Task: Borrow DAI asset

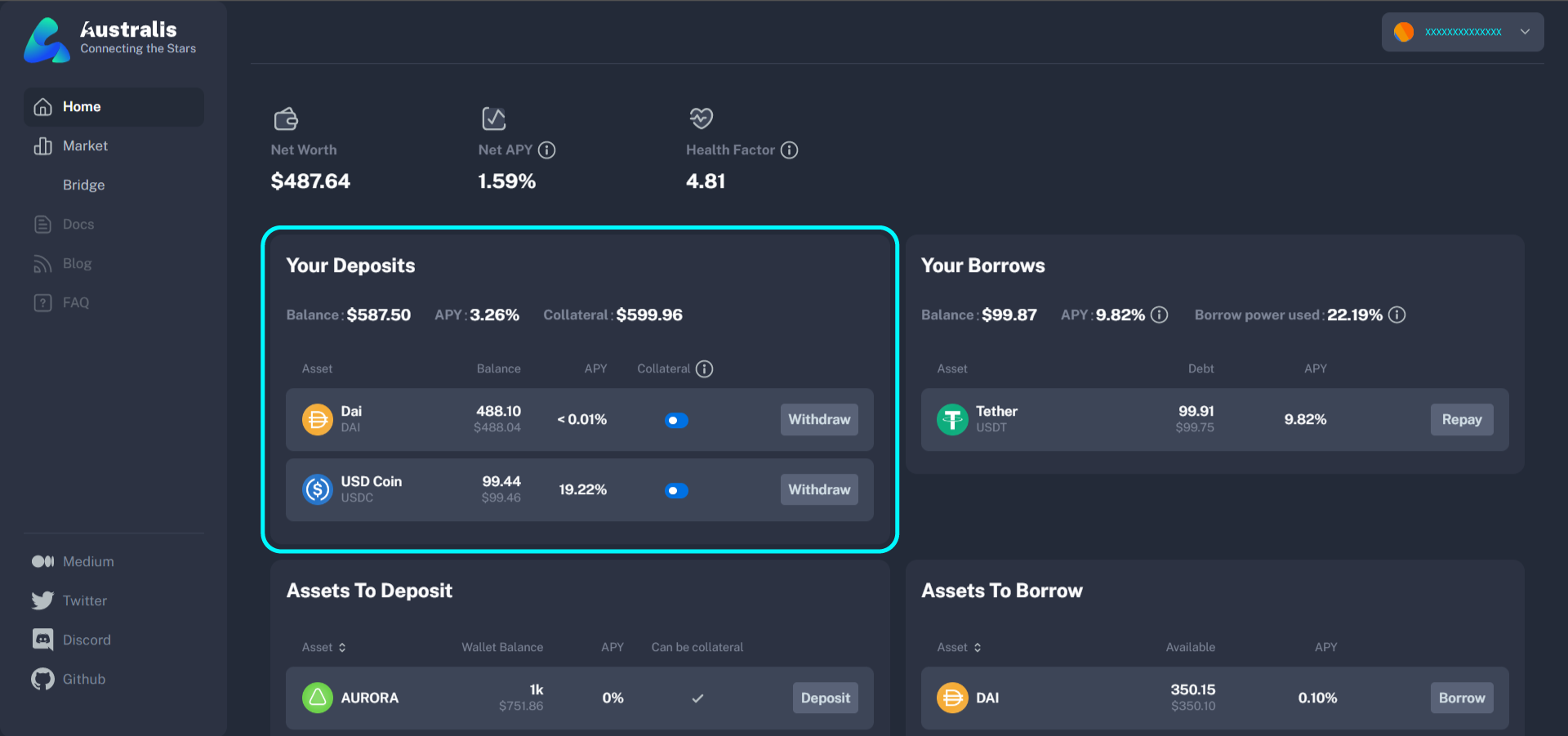Action: click(1462, 698)
